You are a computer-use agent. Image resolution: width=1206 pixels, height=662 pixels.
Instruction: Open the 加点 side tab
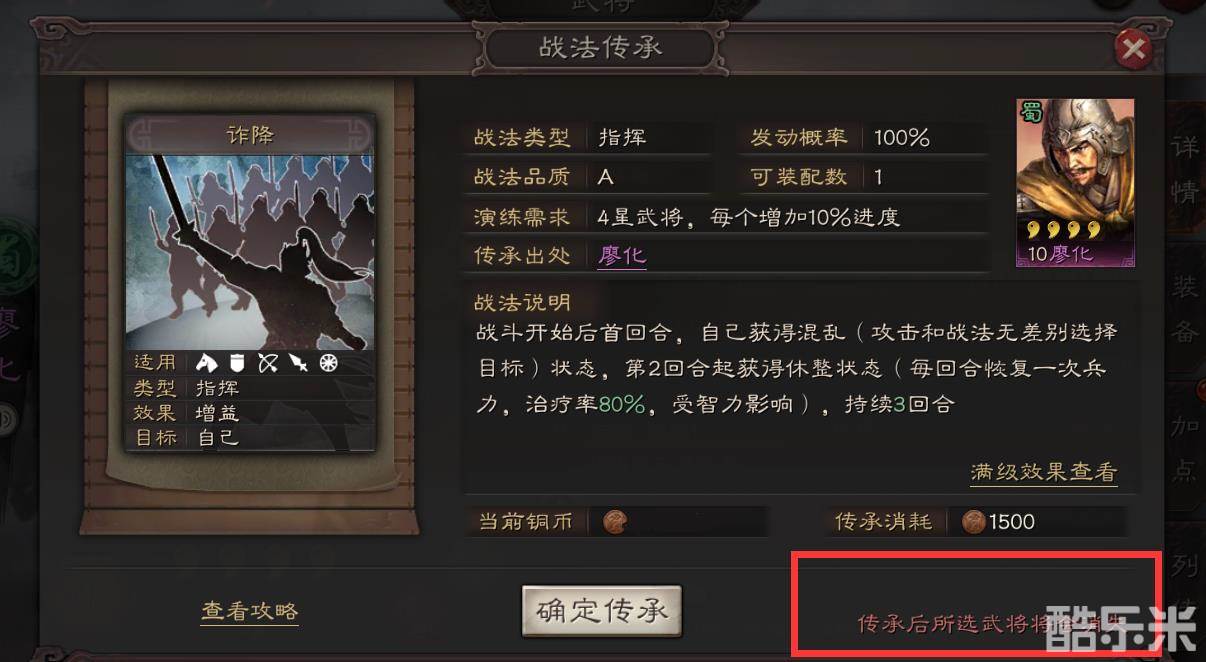pyautogui.click(x=1185, y=444)
